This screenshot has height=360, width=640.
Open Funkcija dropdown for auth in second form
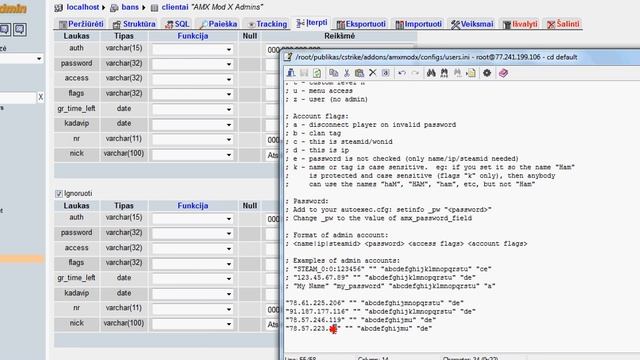tap(193, 219)
